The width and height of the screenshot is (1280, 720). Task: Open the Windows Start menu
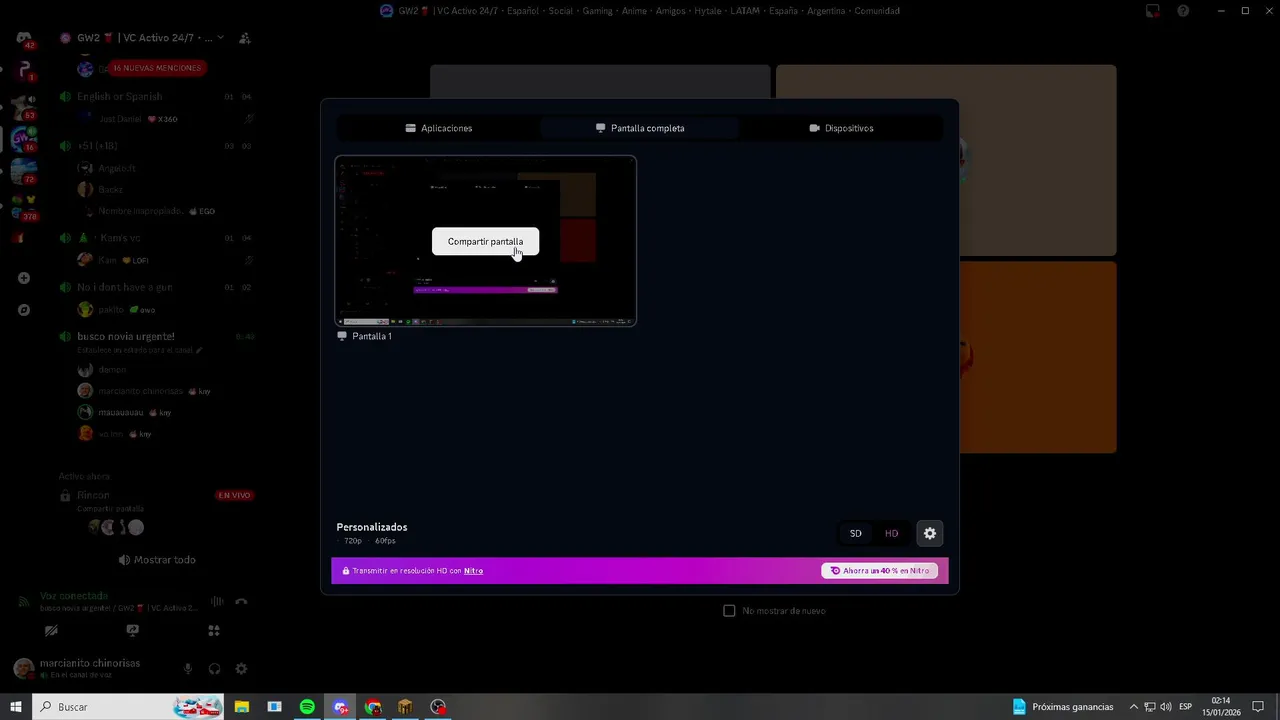coord(16,707)
